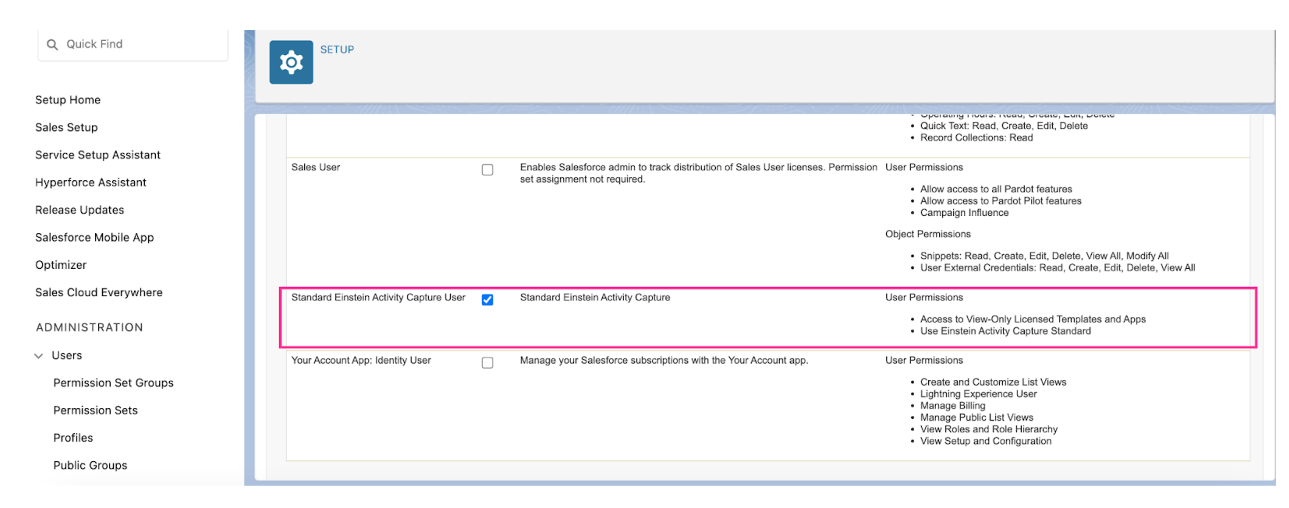Click 'Quick Text: Read, Create, Edit, Delete'
Screen dimensions: 1289x508
click(x=1004, y=126)
